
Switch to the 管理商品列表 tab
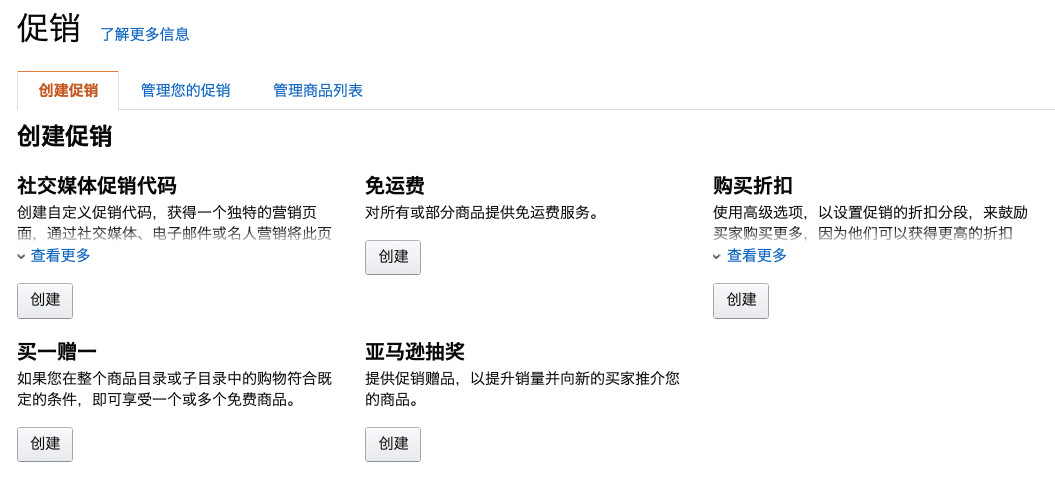(318, 90)
